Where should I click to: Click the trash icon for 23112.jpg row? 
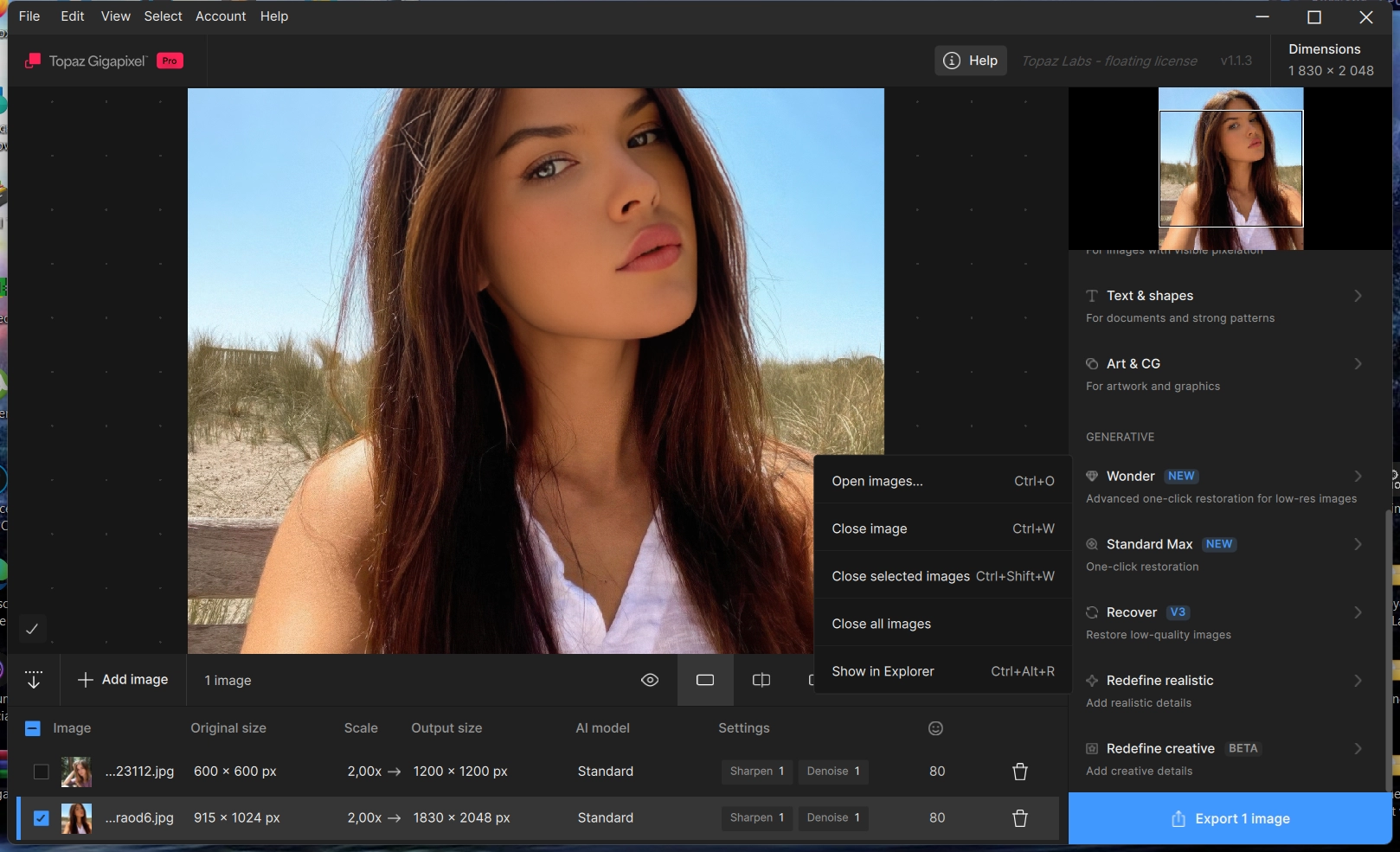pos(1020,772)
